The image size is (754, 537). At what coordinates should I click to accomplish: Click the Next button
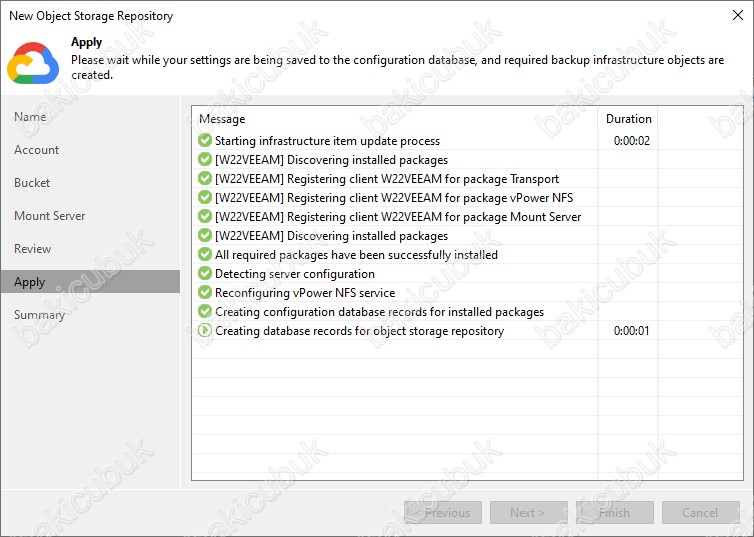(528, 512)
